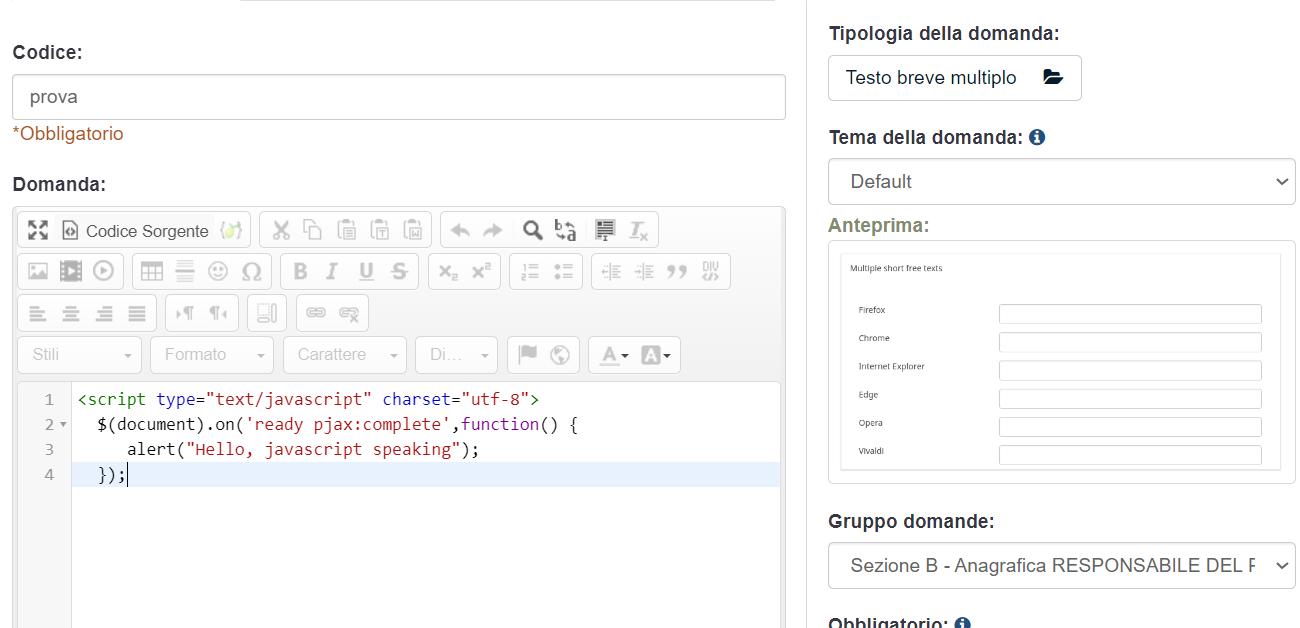Open the placeholder fields icon beside Codice Sorgente
Viewport: 1300px width, 628px height.
tap(231, 230)
